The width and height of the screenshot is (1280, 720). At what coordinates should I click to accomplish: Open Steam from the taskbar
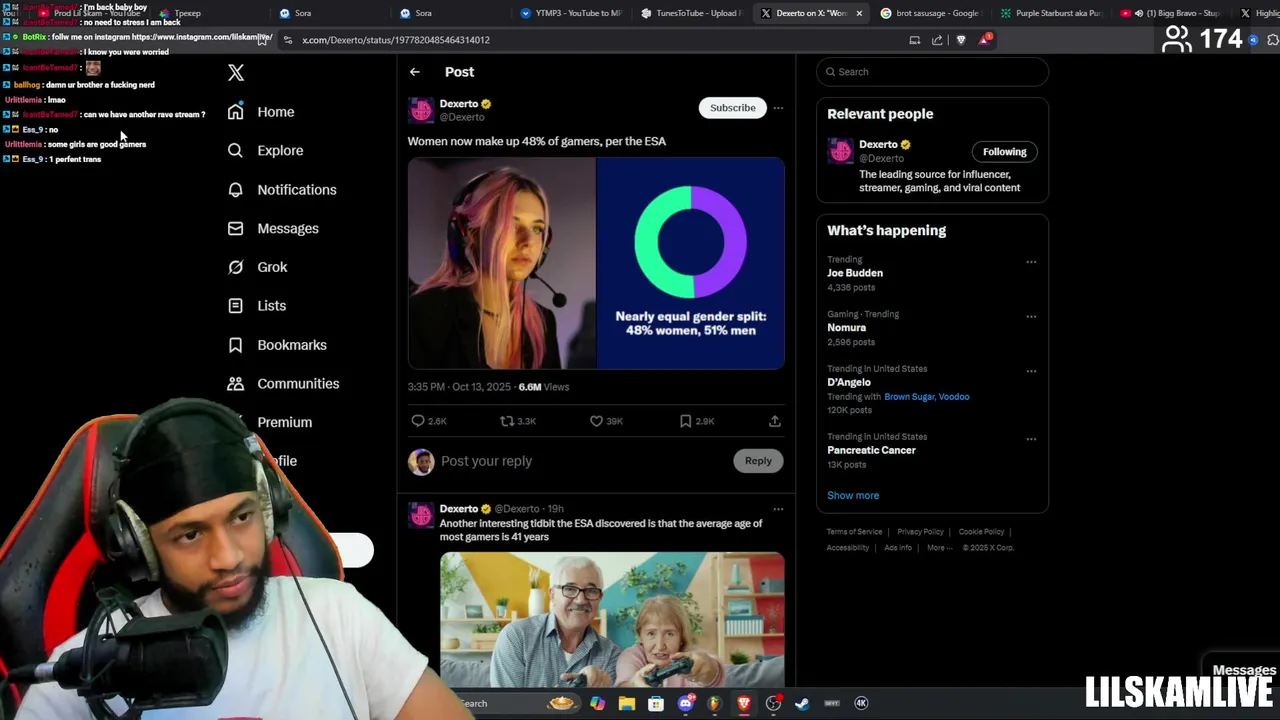click(x=802, y=703)
